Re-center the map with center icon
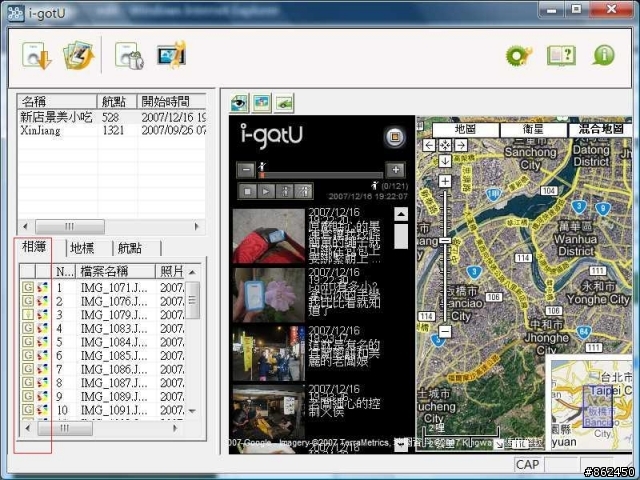 [x=445, y=145]
